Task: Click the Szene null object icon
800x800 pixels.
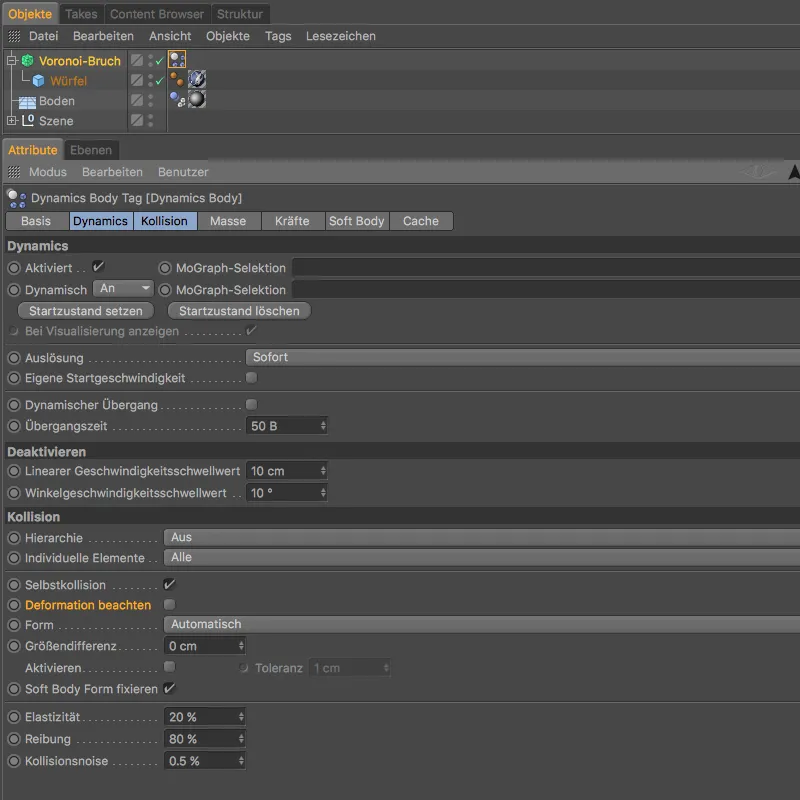Action: click(x=27, y=121)
